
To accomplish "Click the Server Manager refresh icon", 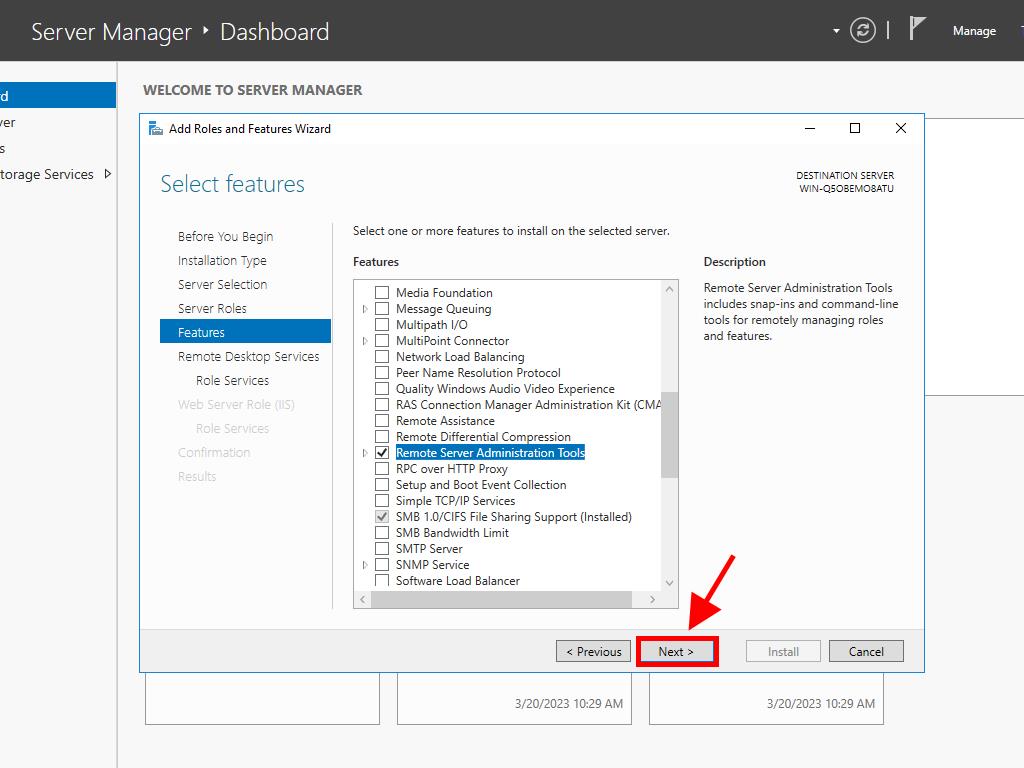I will point(862,31).
